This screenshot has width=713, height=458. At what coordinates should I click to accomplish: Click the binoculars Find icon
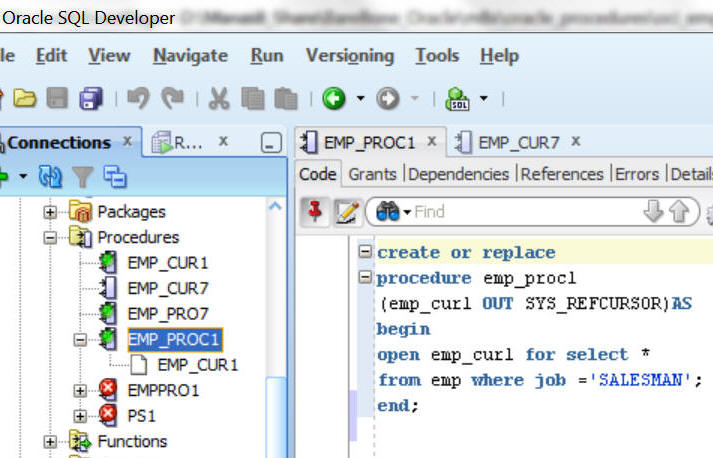point(388,212)
